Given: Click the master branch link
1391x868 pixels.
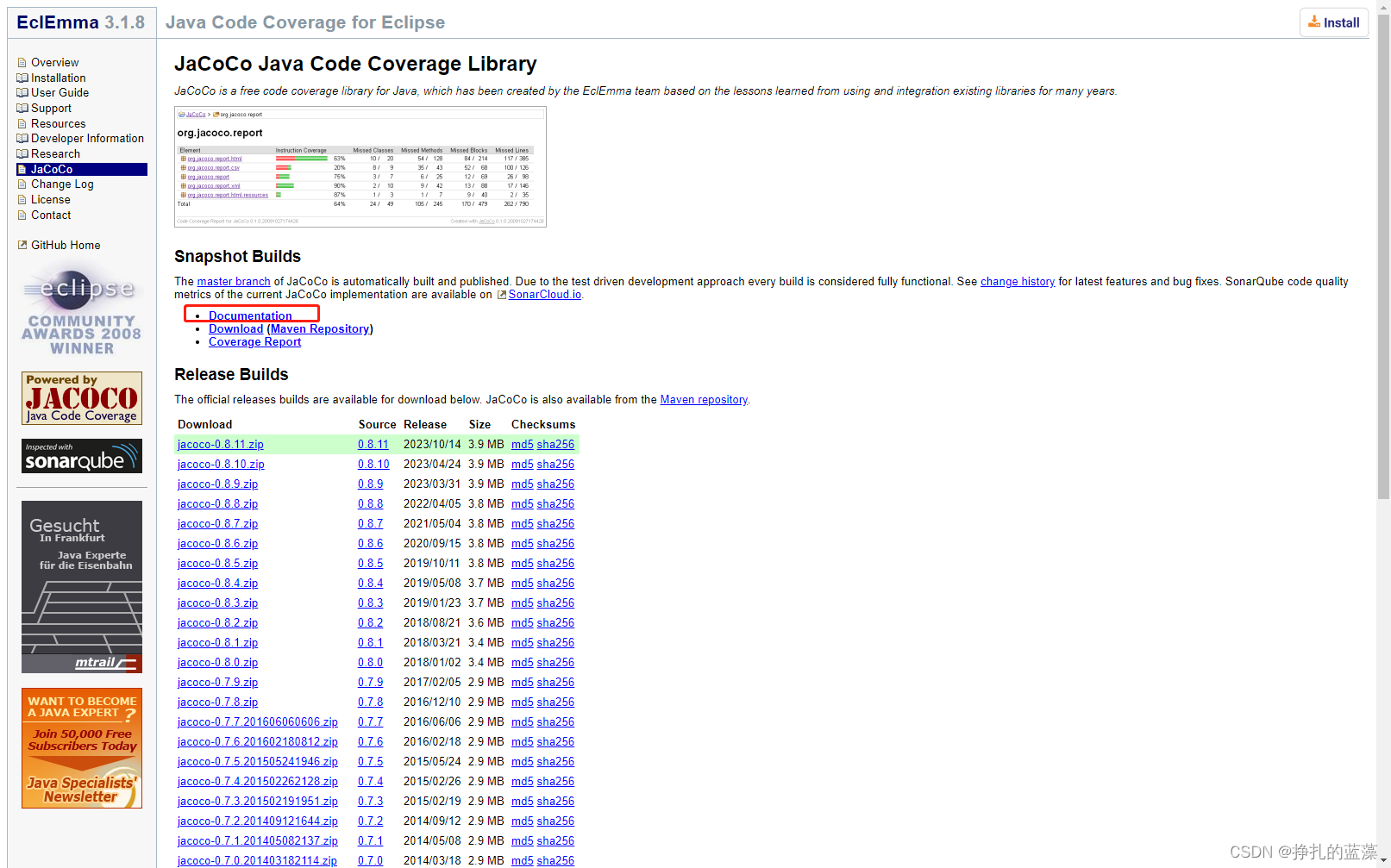Looking at the screenshot, I should (234, 281).
